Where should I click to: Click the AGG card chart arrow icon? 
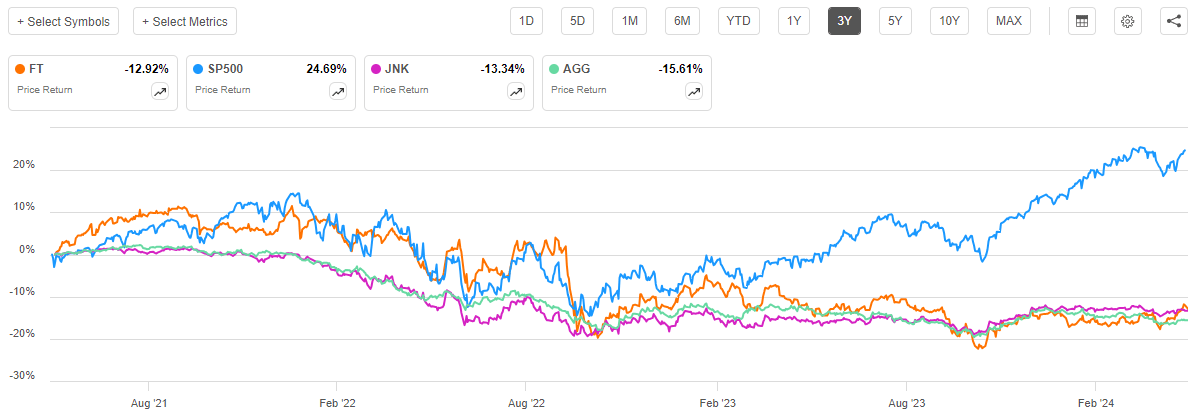point(694,92)
